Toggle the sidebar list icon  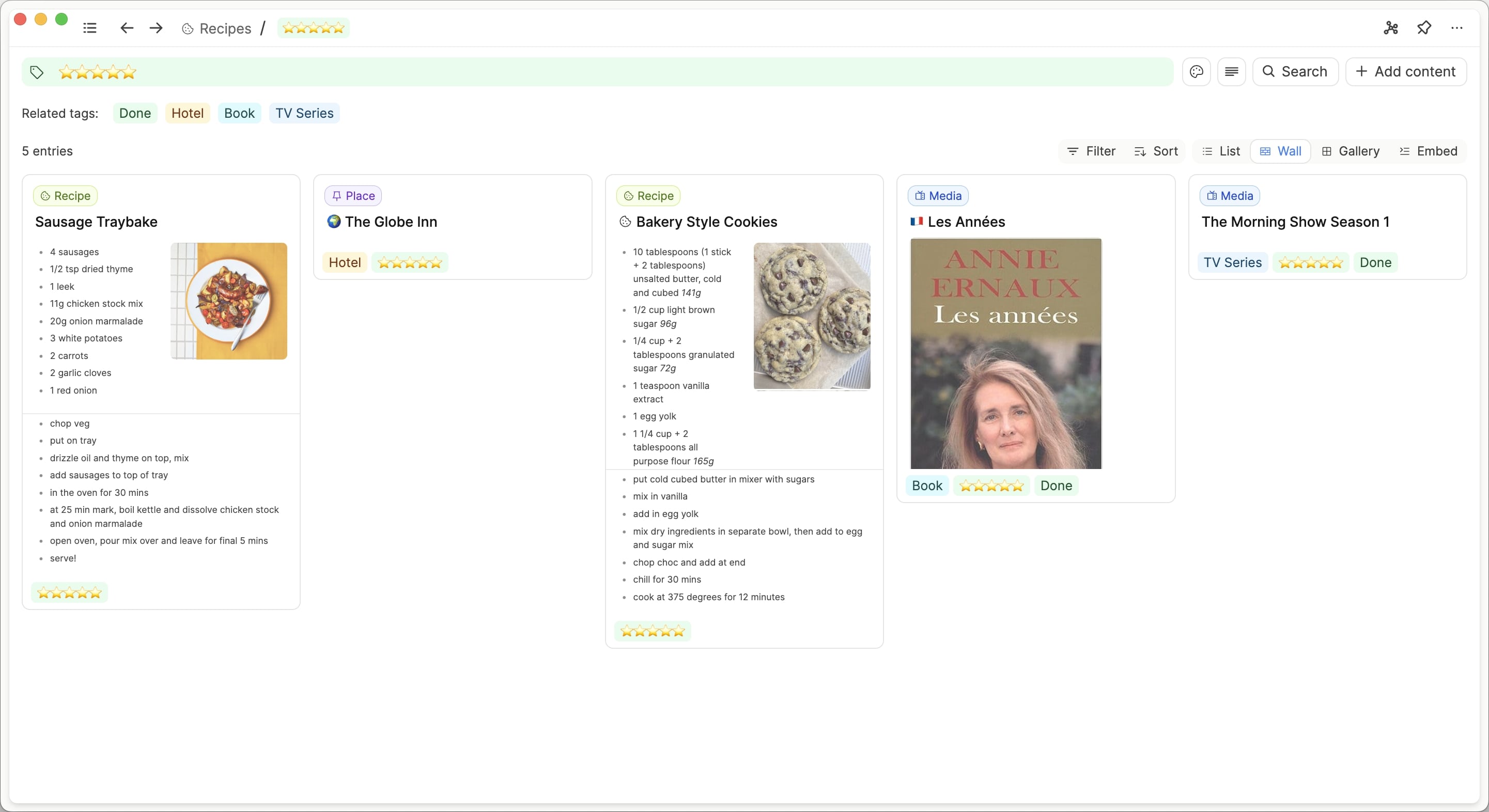tap(89, 28)
